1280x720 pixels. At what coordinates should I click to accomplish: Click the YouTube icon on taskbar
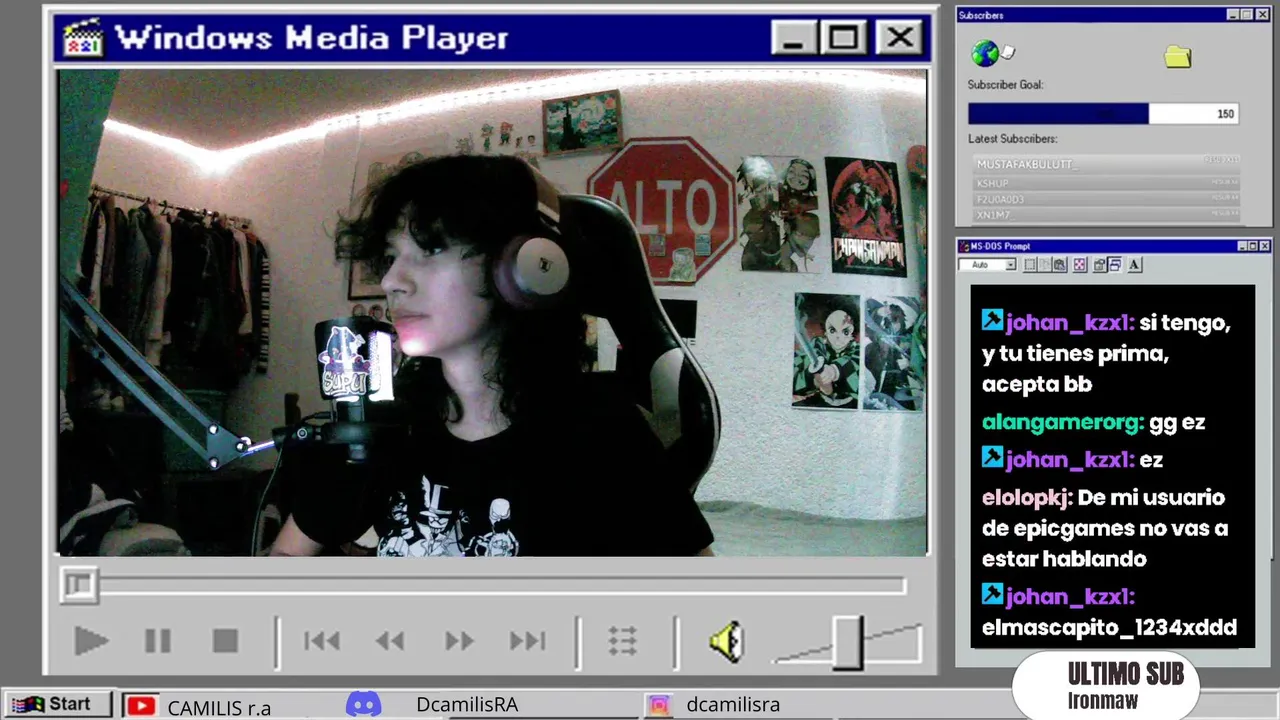pyautogui.click(x=141, y=706)
